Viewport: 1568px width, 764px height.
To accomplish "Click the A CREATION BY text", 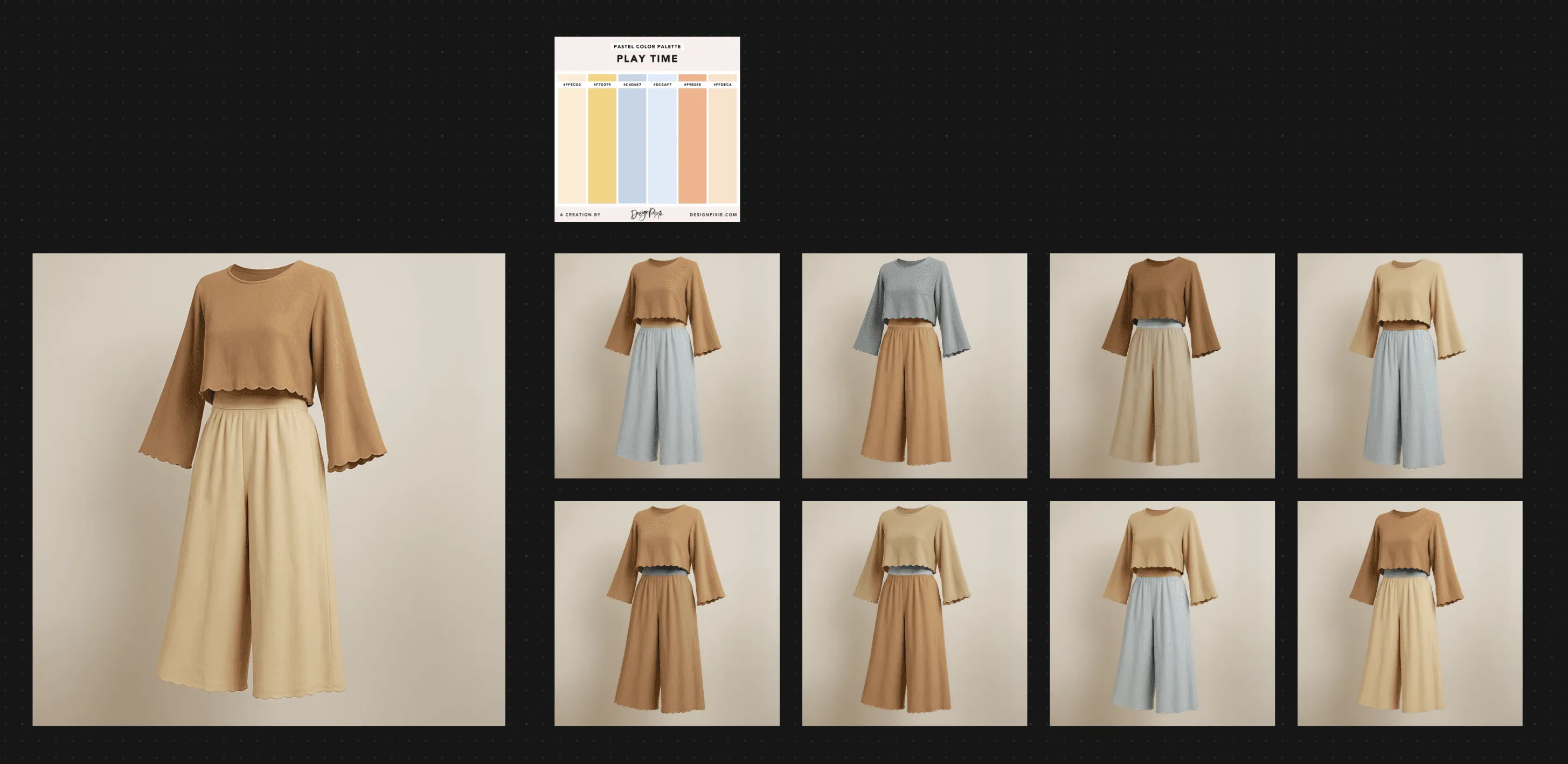I will [580, 214].
